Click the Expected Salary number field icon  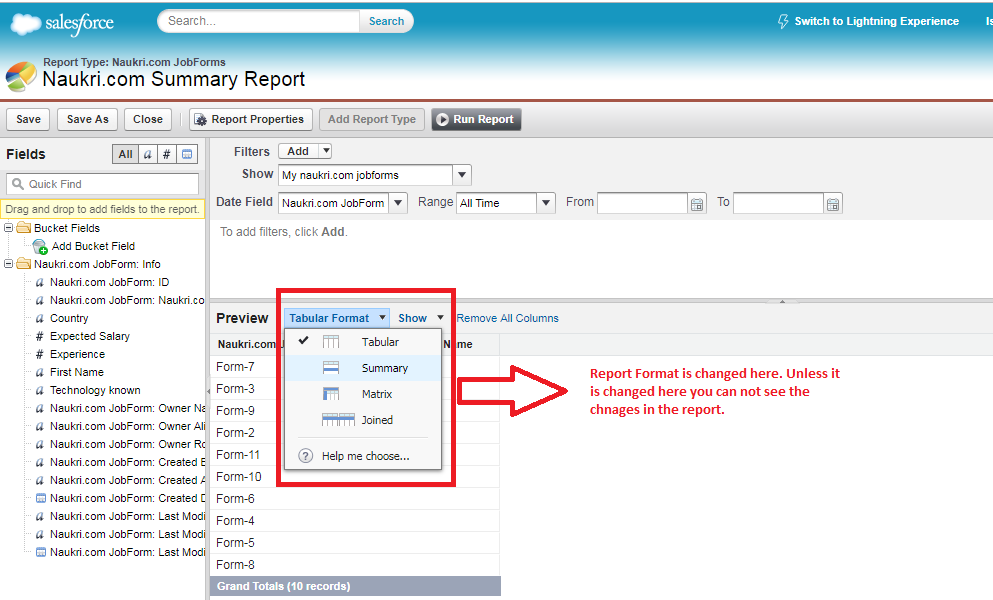pyautogui.click(x=39, y=336)
